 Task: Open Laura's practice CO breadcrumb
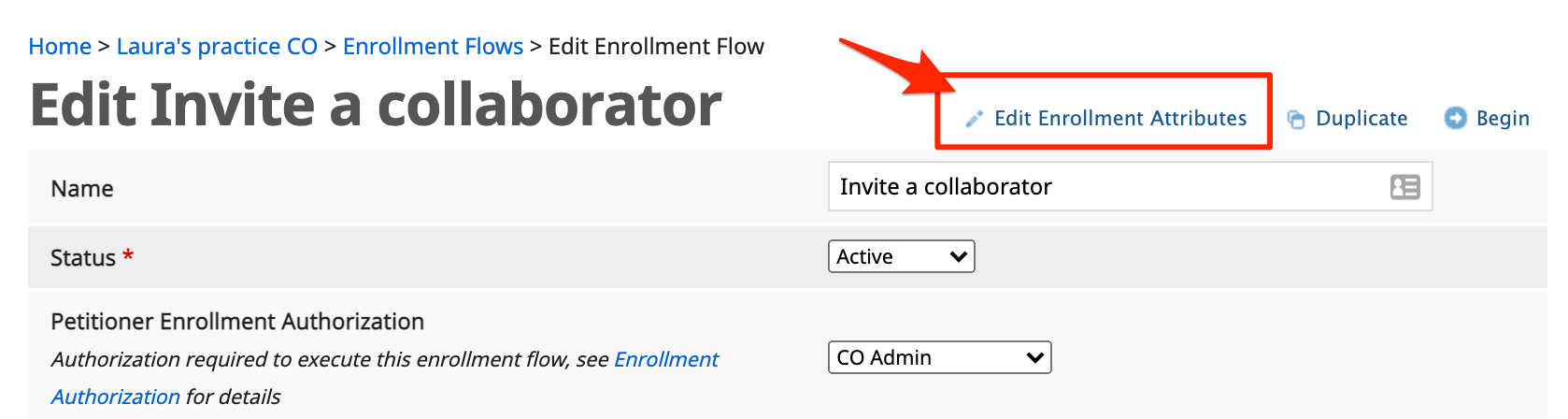(217, 46)
